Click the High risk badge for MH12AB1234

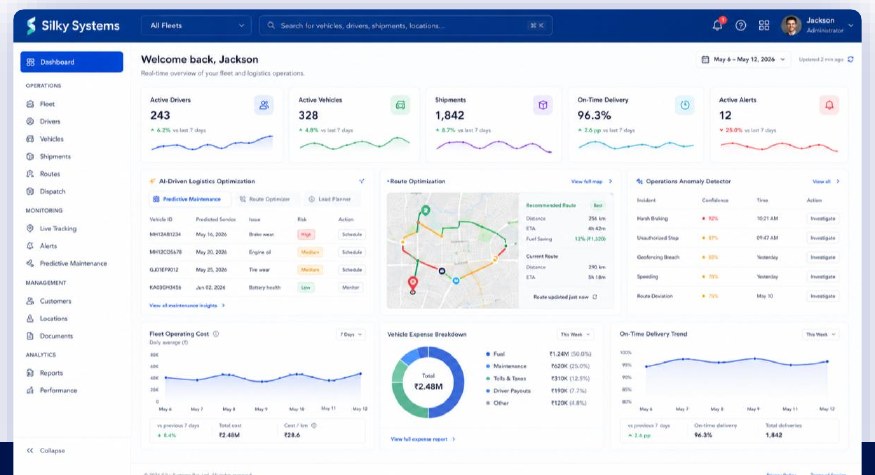306,234
